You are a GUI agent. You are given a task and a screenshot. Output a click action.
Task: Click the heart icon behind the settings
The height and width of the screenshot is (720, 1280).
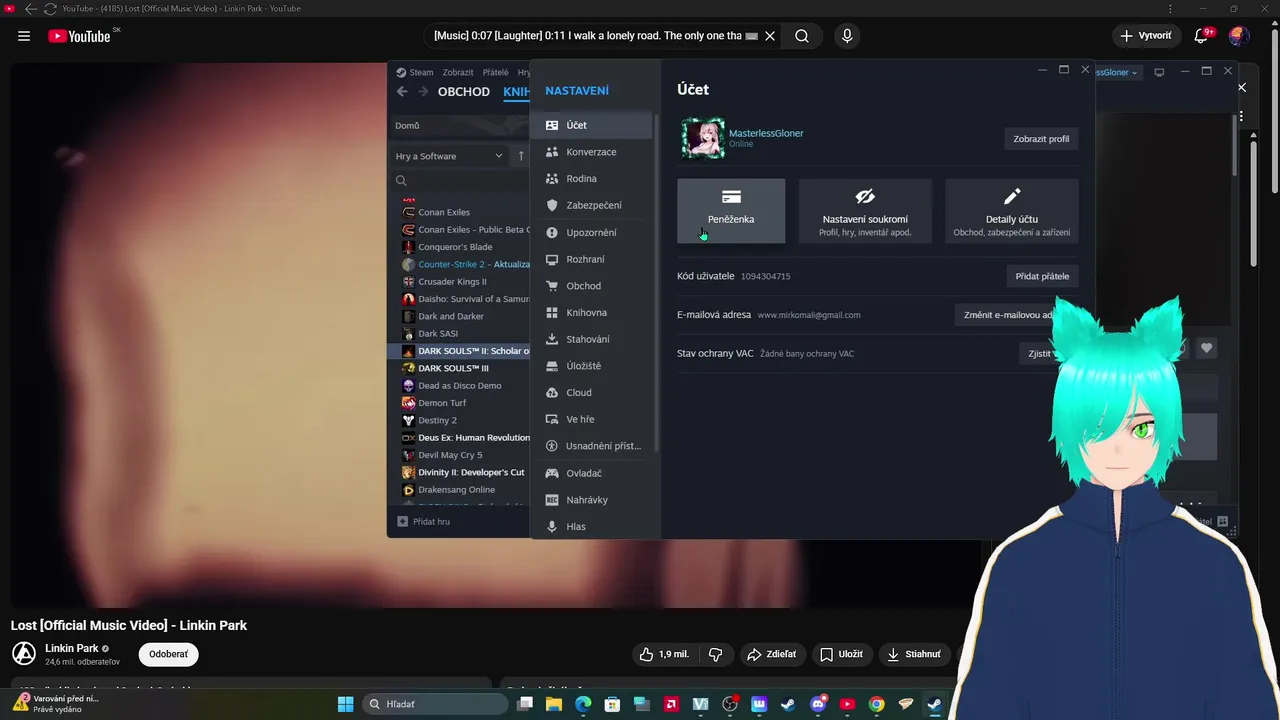[1207, 348]
